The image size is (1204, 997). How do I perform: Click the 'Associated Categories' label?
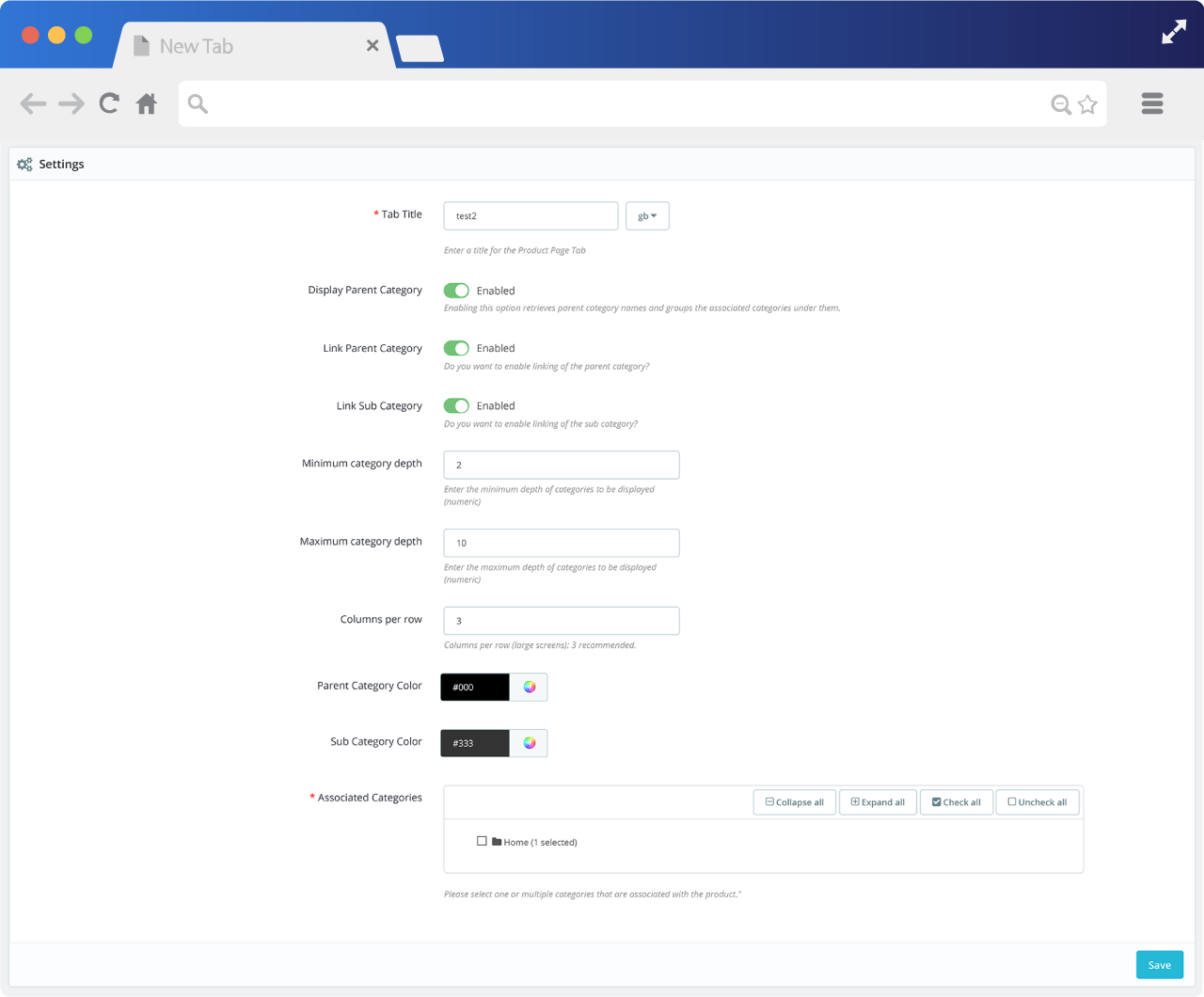(x=370, y=798)
